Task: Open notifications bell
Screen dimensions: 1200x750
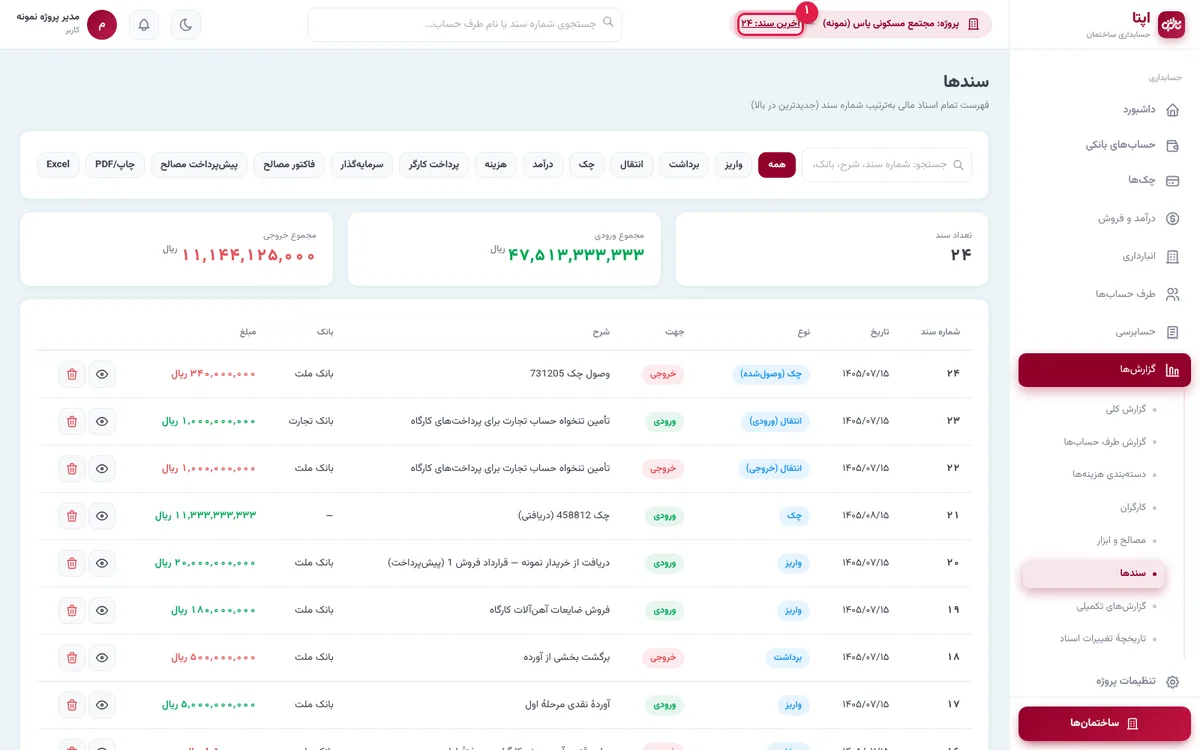Action: pyautogui.click(x=144, y=25)
